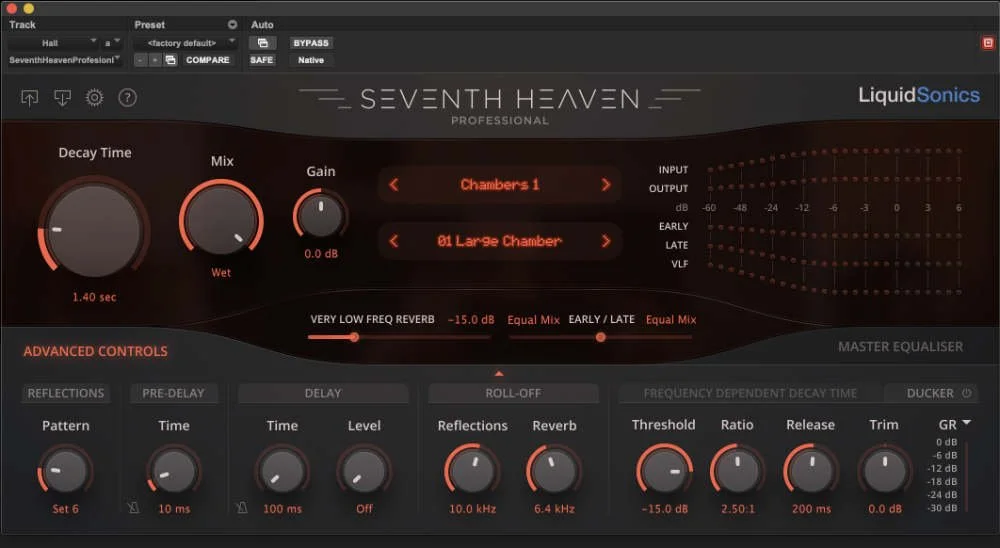Click the Ducker Threshold knob
This screenshot has width=1000, height=548.
tap(664, 471)
